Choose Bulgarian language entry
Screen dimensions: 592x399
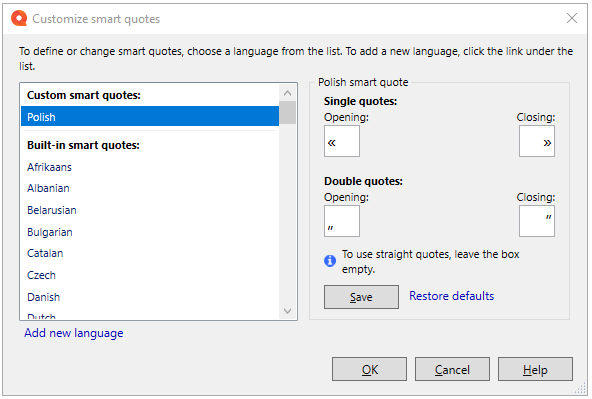[49, 232]
